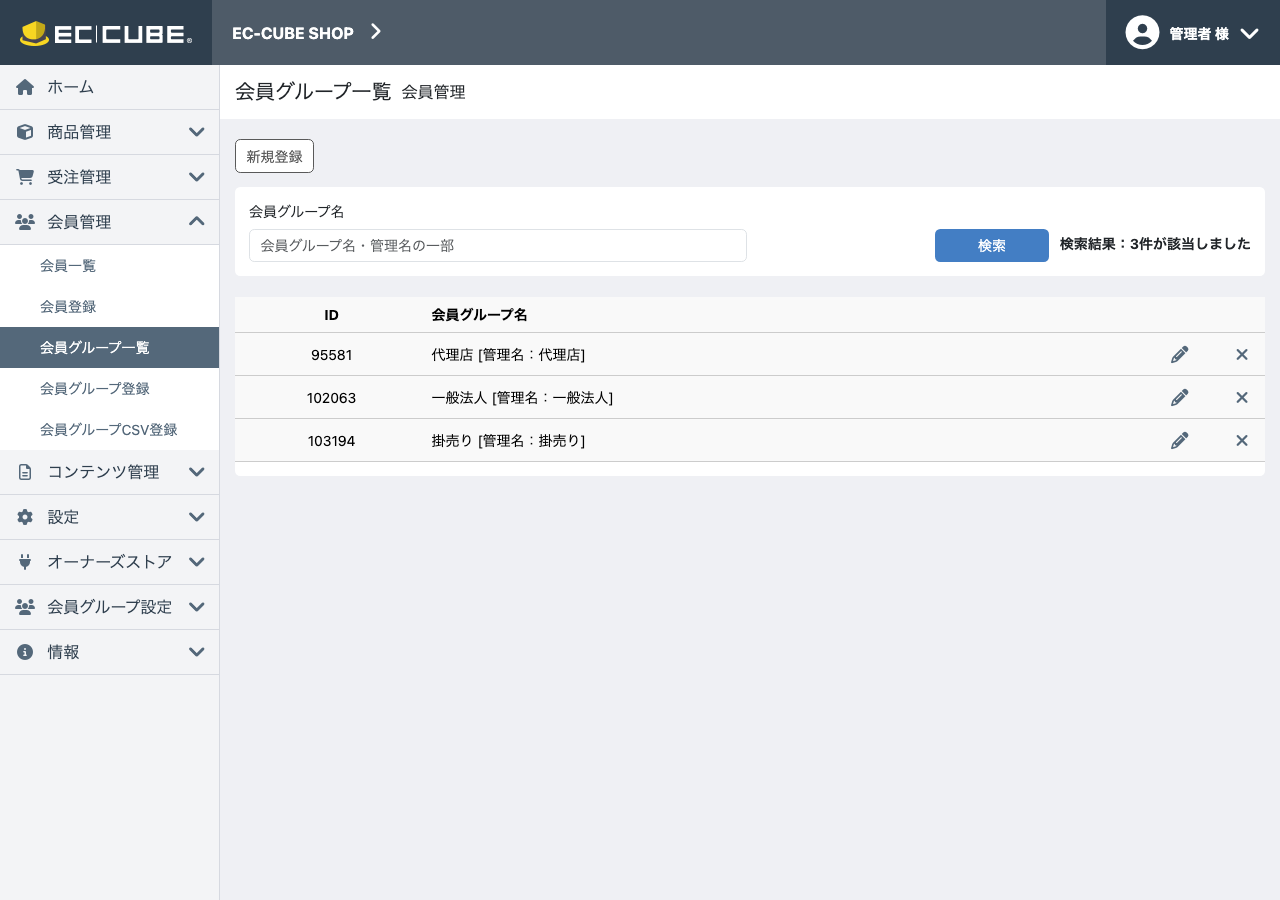Screen dimensions: 1280x900
Task: Expand the 受注管理 chevron
Action: tap(197, 177)
